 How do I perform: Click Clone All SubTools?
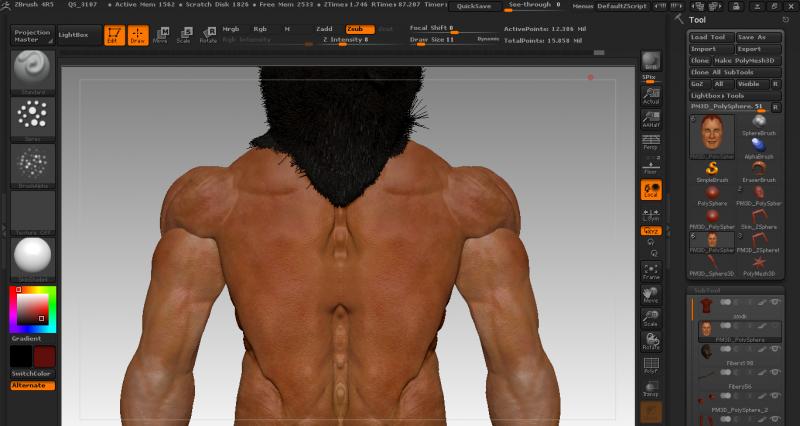pyautogui.click(x=735, y=72)
